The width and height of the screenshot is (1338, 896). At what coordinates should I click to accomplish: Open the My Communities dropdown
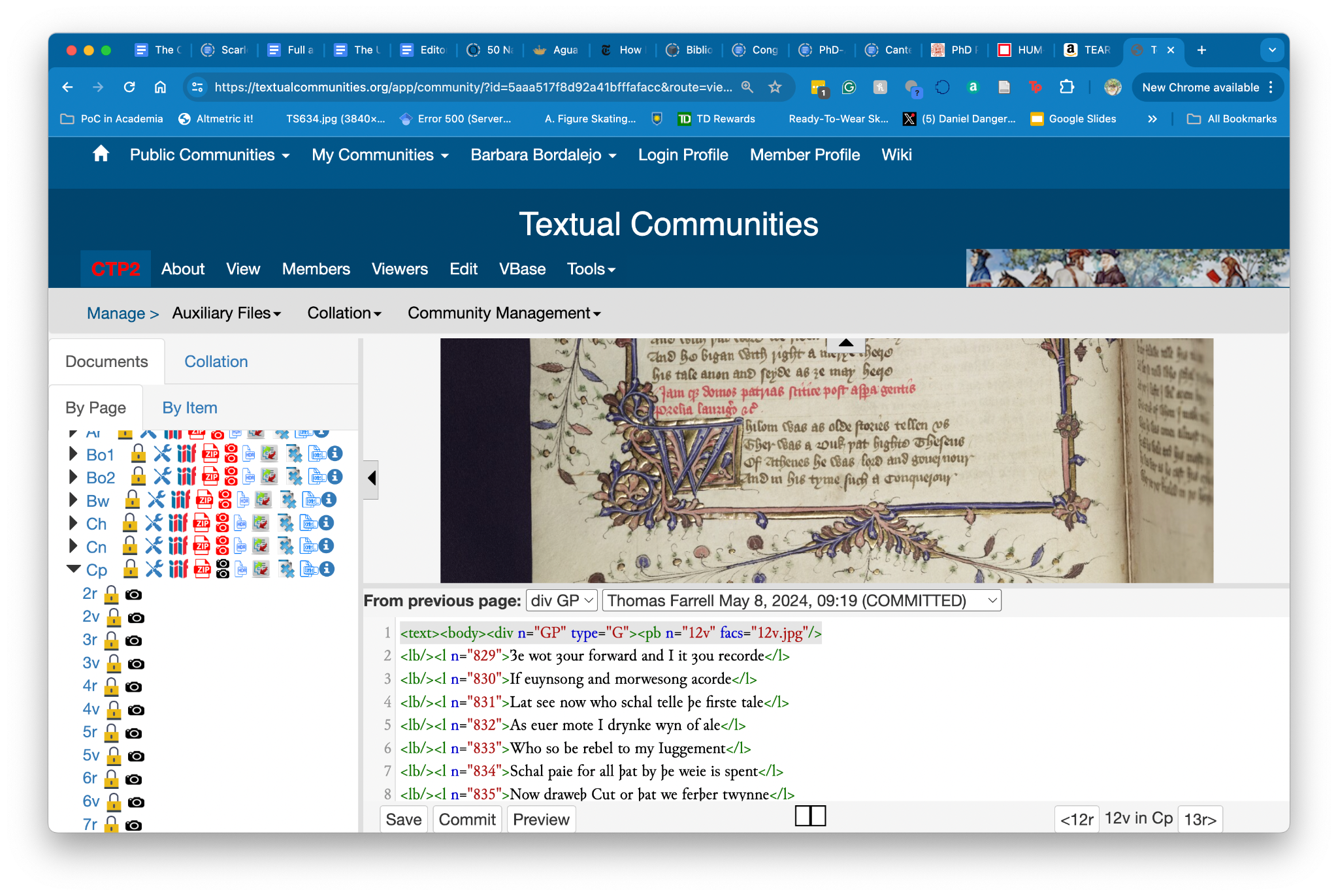click(x=380, y=155)
